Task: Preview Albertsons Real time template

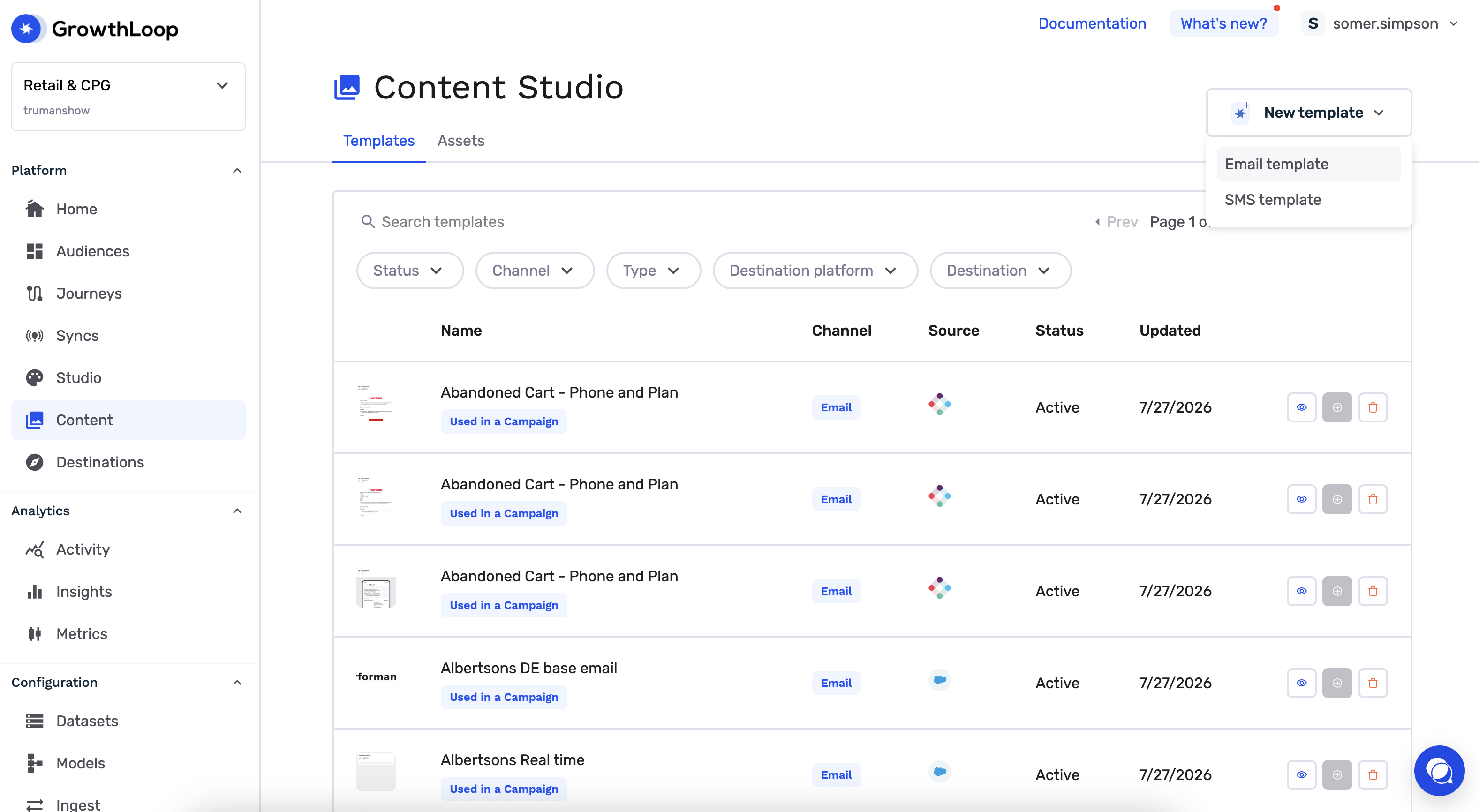Action: tap(1302, 774)
